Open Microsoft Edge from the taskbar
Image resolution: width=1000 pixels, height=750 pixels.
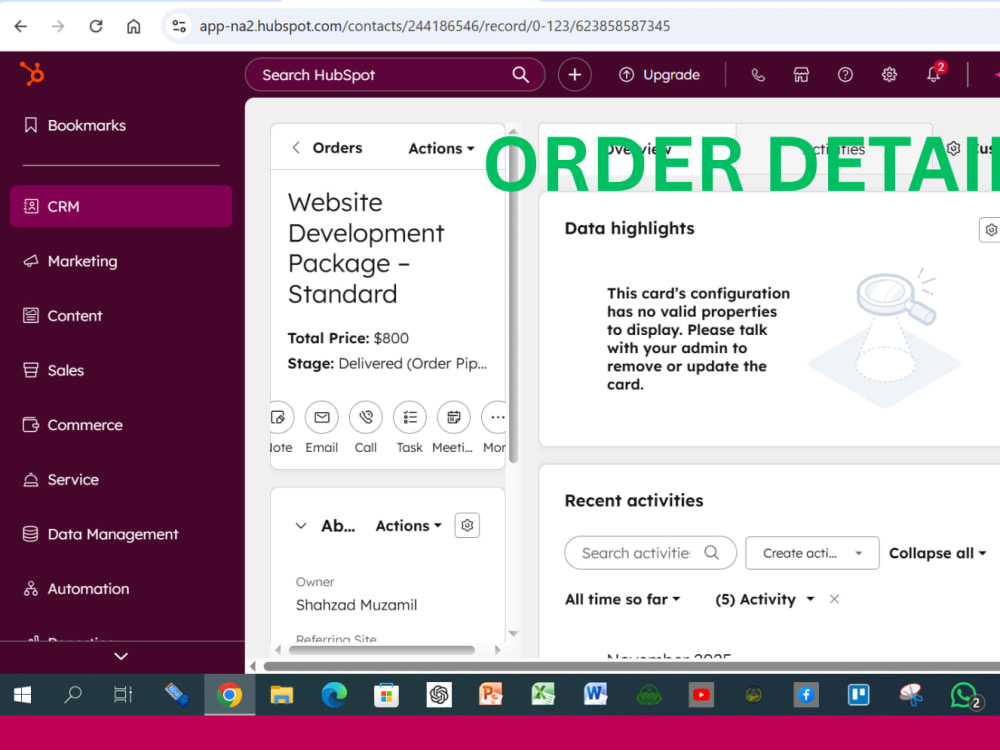point(334,695)
